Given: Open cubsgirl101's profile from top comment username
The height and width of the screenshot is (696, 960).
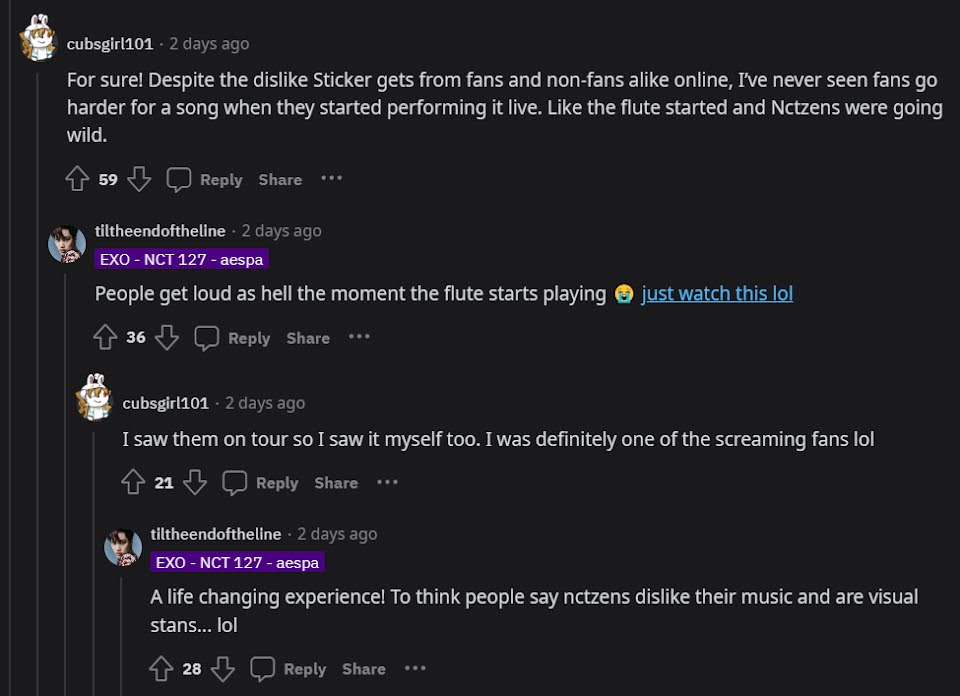Looking at the screenshot, I should tap(109, 44).
